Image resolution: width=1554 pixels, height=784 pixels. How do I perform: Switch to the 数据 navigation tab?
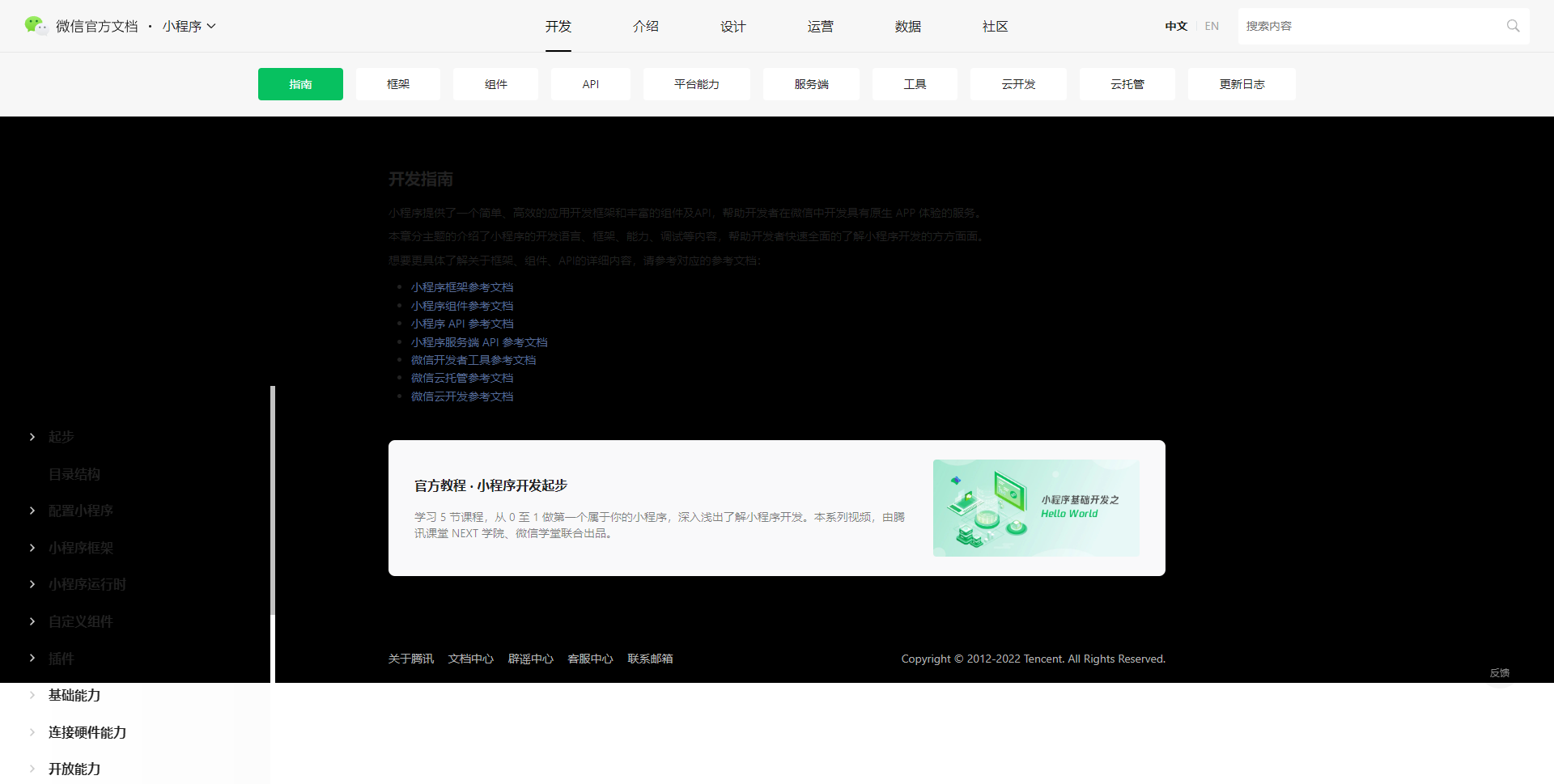(908, 26)
